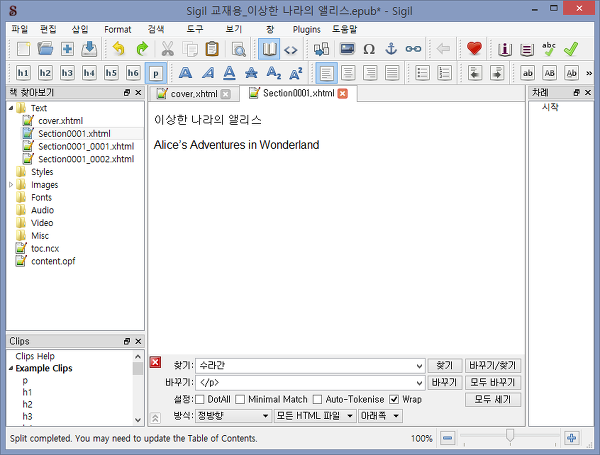The height and width of the screenshot is (455, 600).
Task: Open the search mode 정방향 dropdown
Action: click(233, 416)
